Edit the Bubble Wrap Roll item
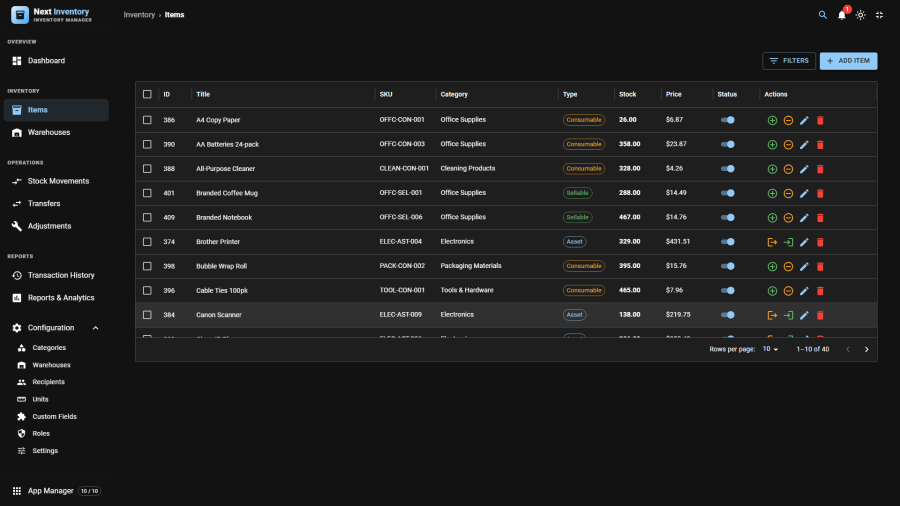Viewport: 900px width, 506px height. [x=804, y=267]
